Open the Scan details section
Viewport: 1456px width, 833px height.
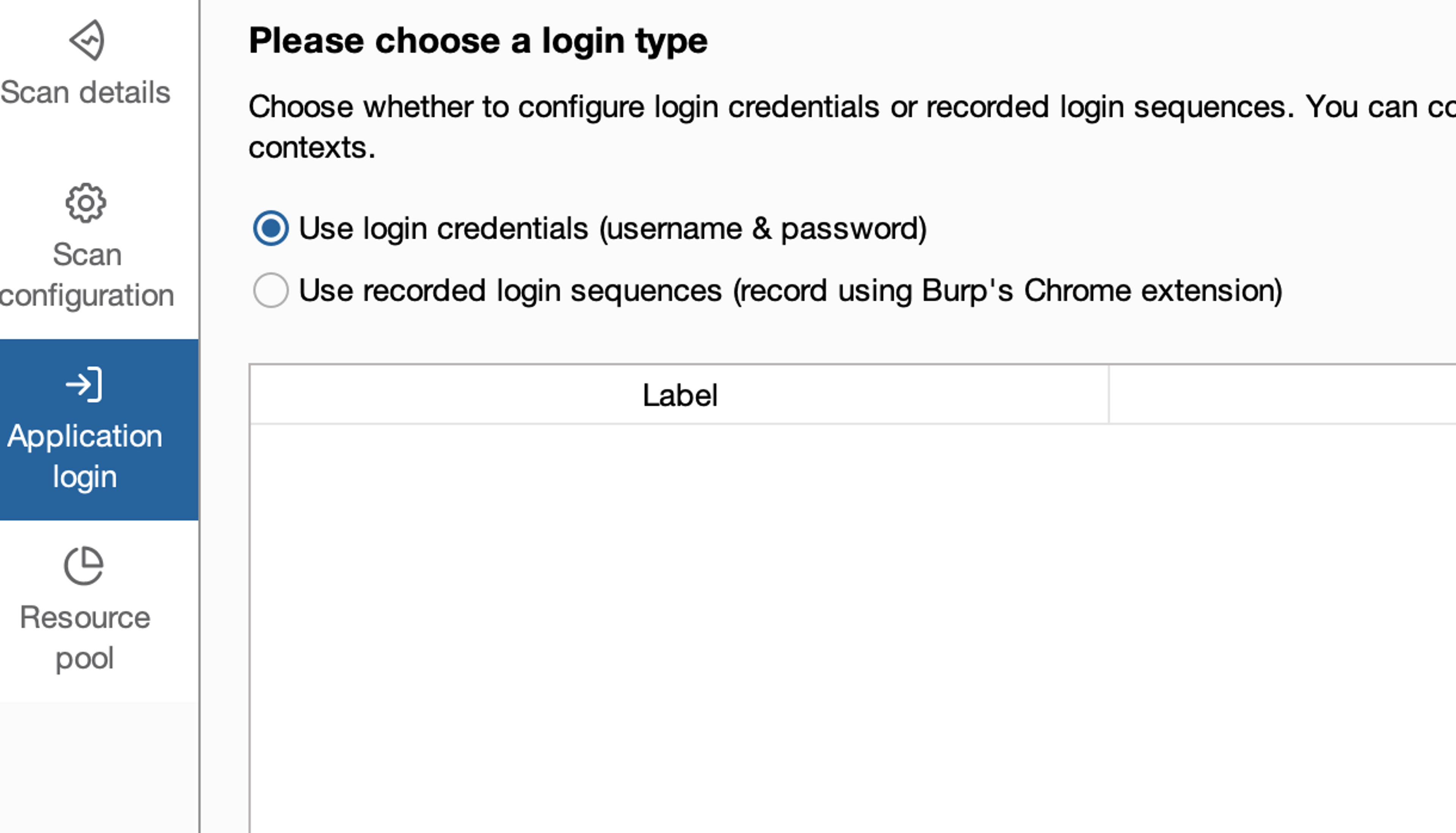(x=85, y=92)
